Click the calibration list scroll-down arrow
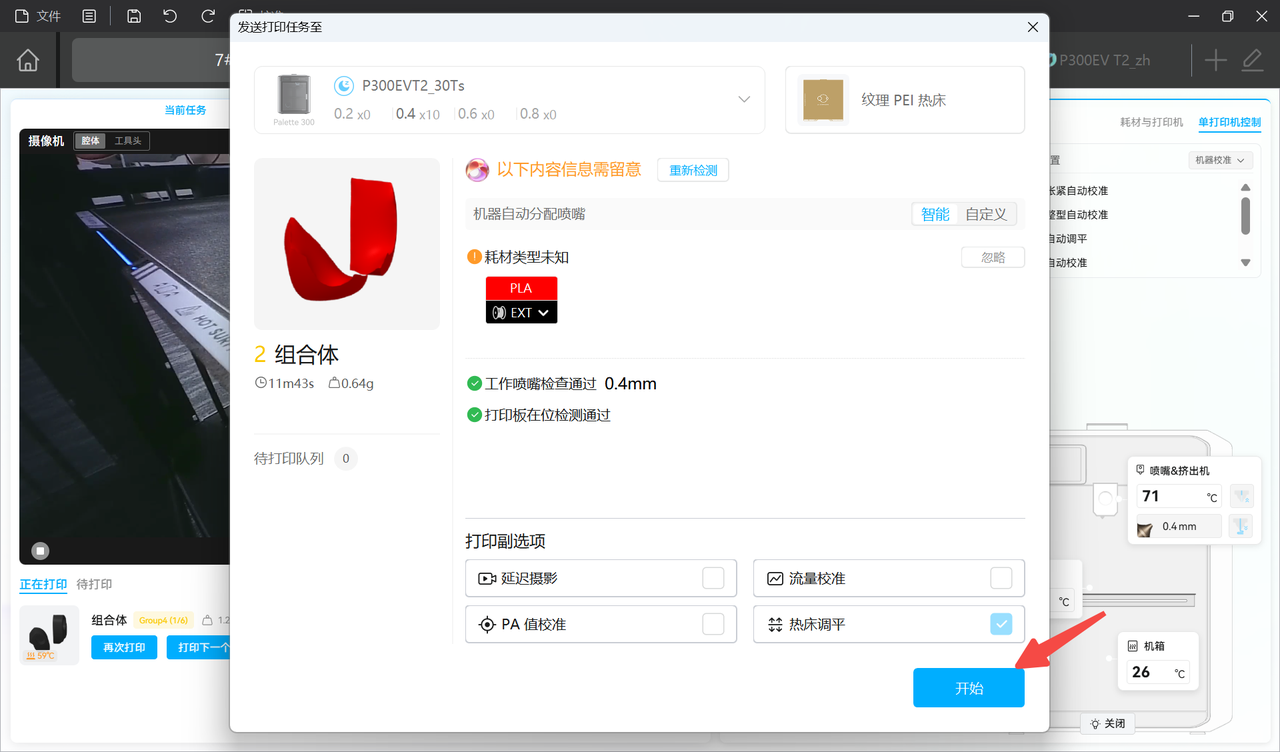This screenshot has height=752, width=1280. point(1245,263)
